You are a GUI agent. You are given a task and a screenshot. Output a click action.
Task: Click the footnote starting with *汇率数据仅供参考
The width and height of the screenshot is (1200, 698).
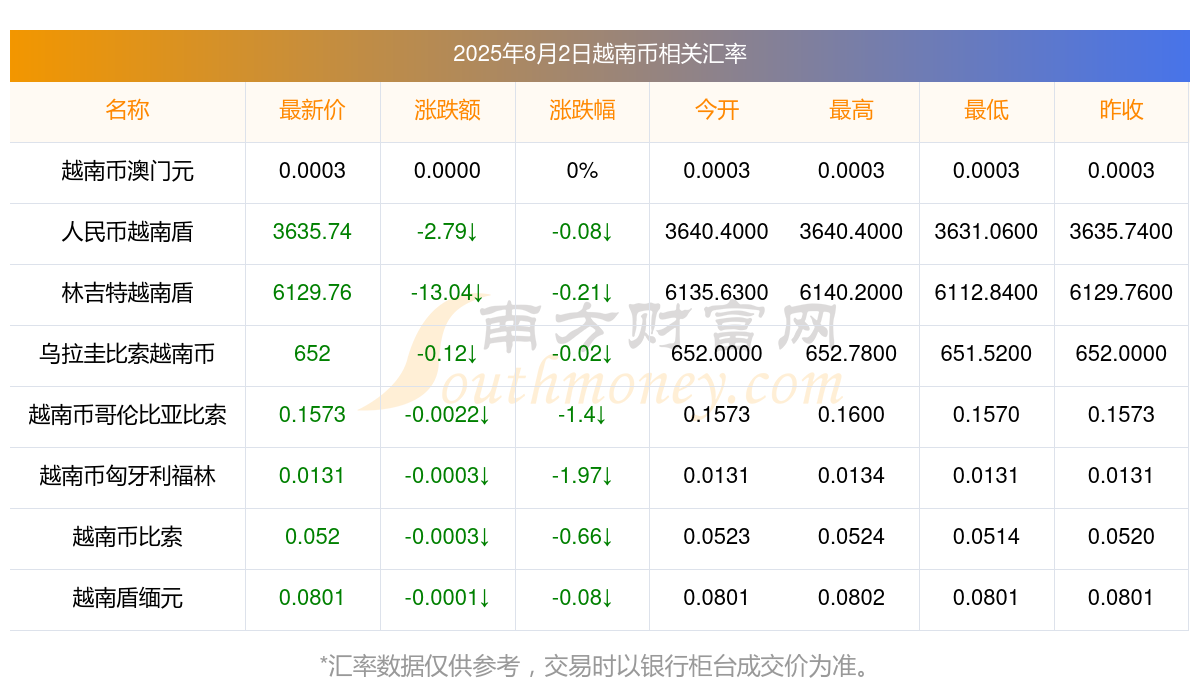(x=600, y=666)
